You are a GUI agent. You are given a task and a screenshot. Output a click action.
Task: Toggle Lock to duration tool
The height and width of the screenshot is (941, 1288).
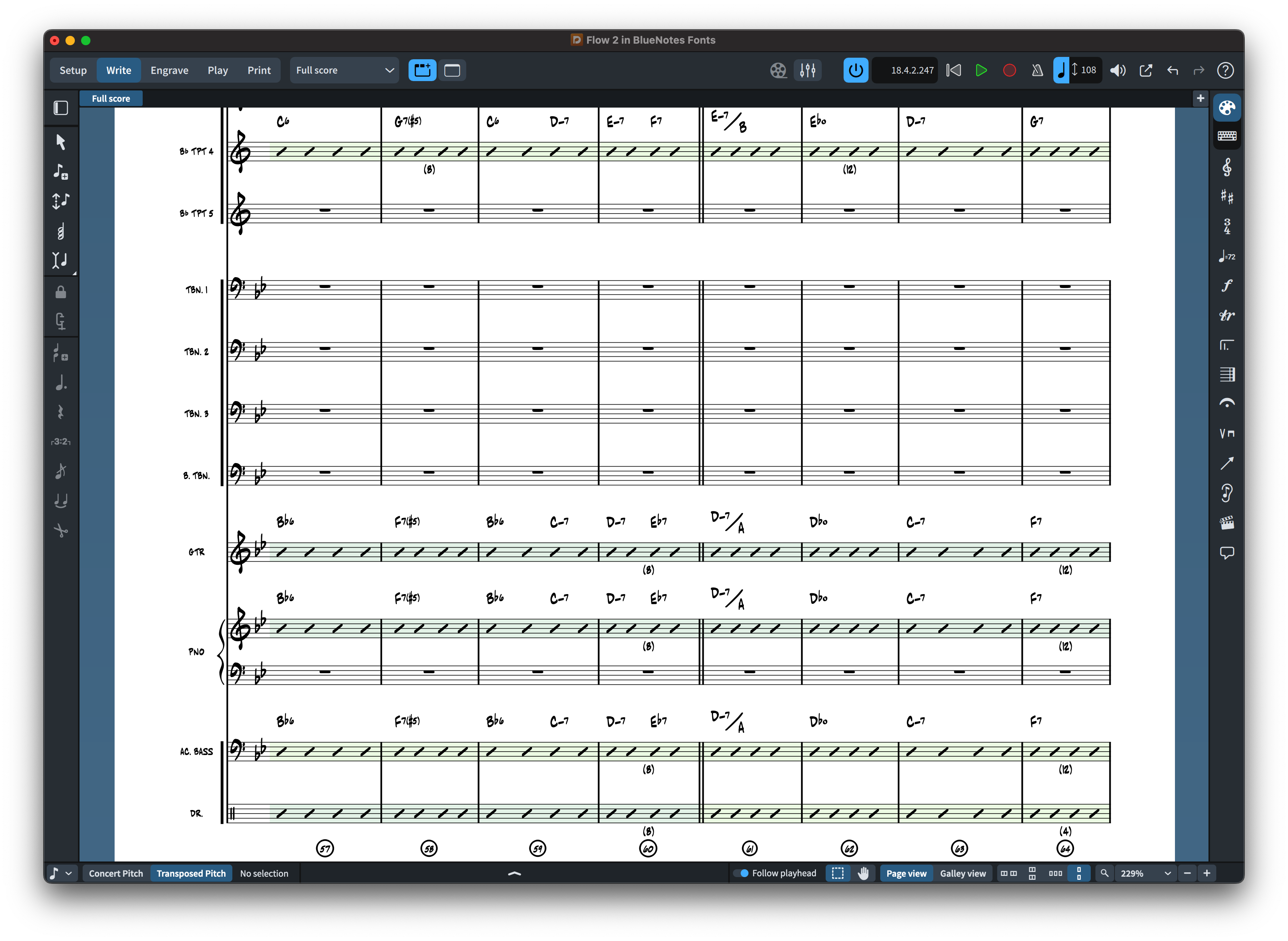tap(61, 292)
